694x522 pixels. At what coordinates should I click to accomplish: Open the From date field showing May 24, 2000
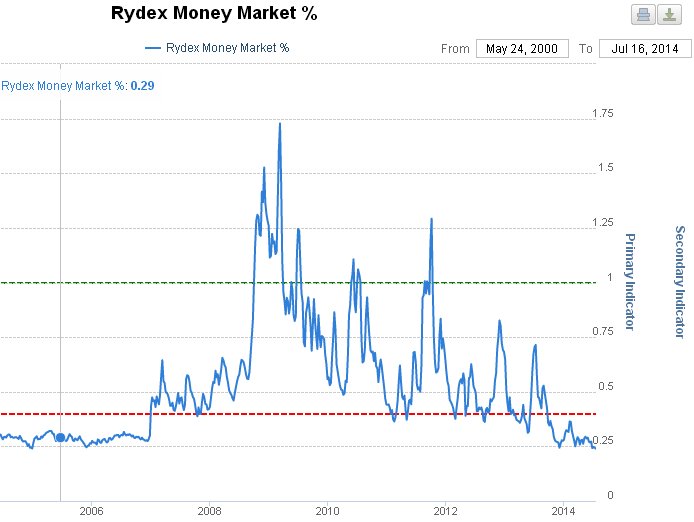521,49
